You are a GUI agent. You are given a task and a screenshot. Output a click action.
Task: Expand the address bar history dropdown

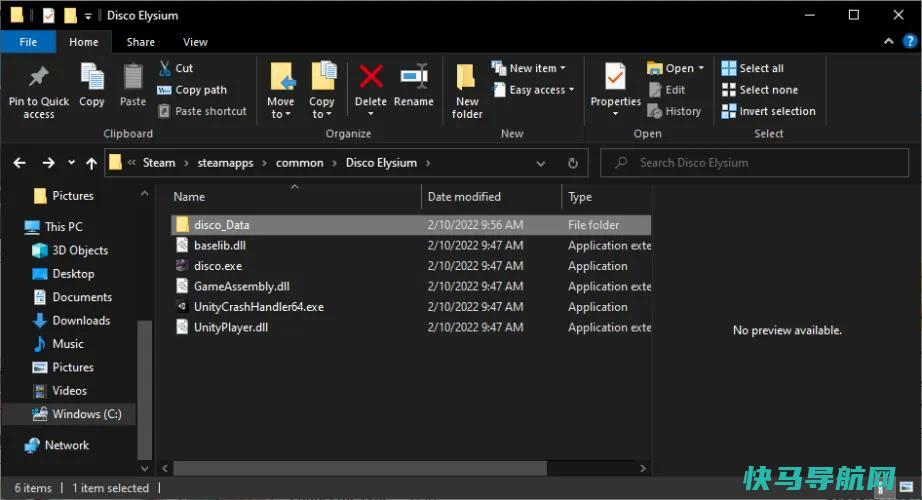coord(541,164)
